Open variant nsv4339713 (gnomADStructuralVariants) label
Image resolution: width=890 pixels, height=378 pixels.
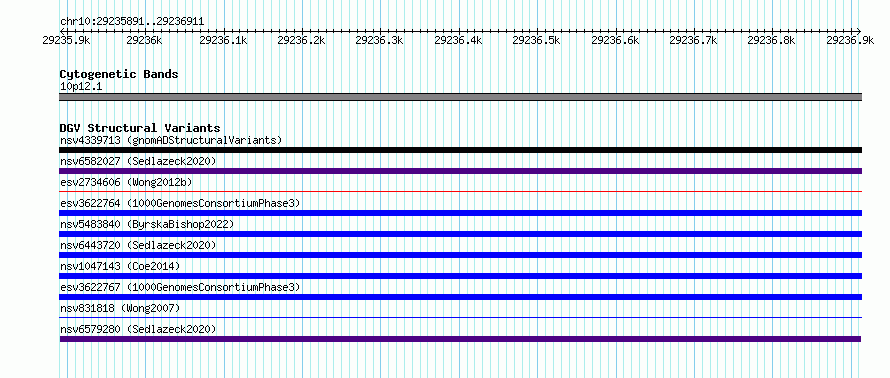(x=171, y=140)
